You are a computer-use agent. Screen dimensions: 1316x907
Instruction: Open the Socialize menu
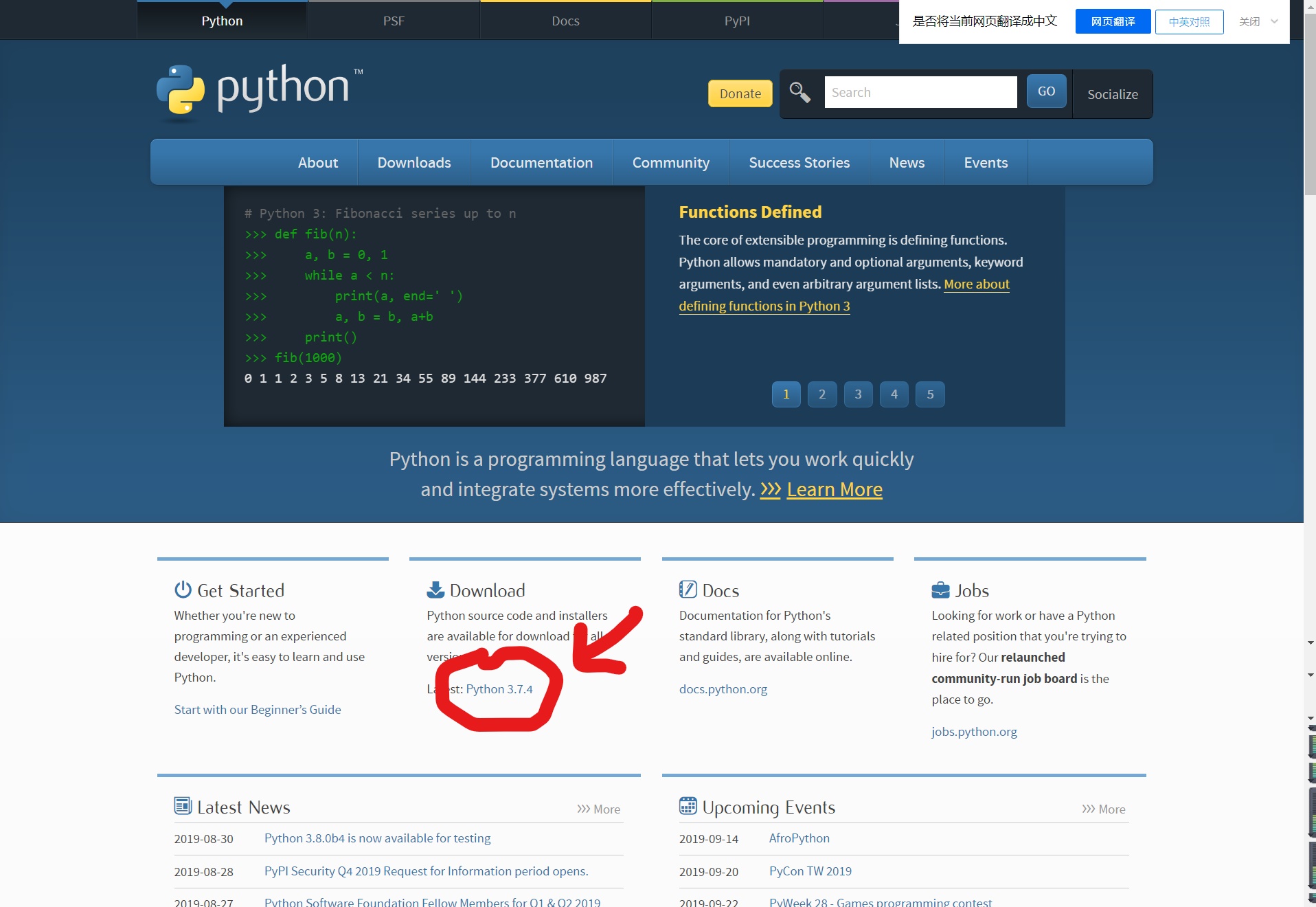pos(1112,94)
